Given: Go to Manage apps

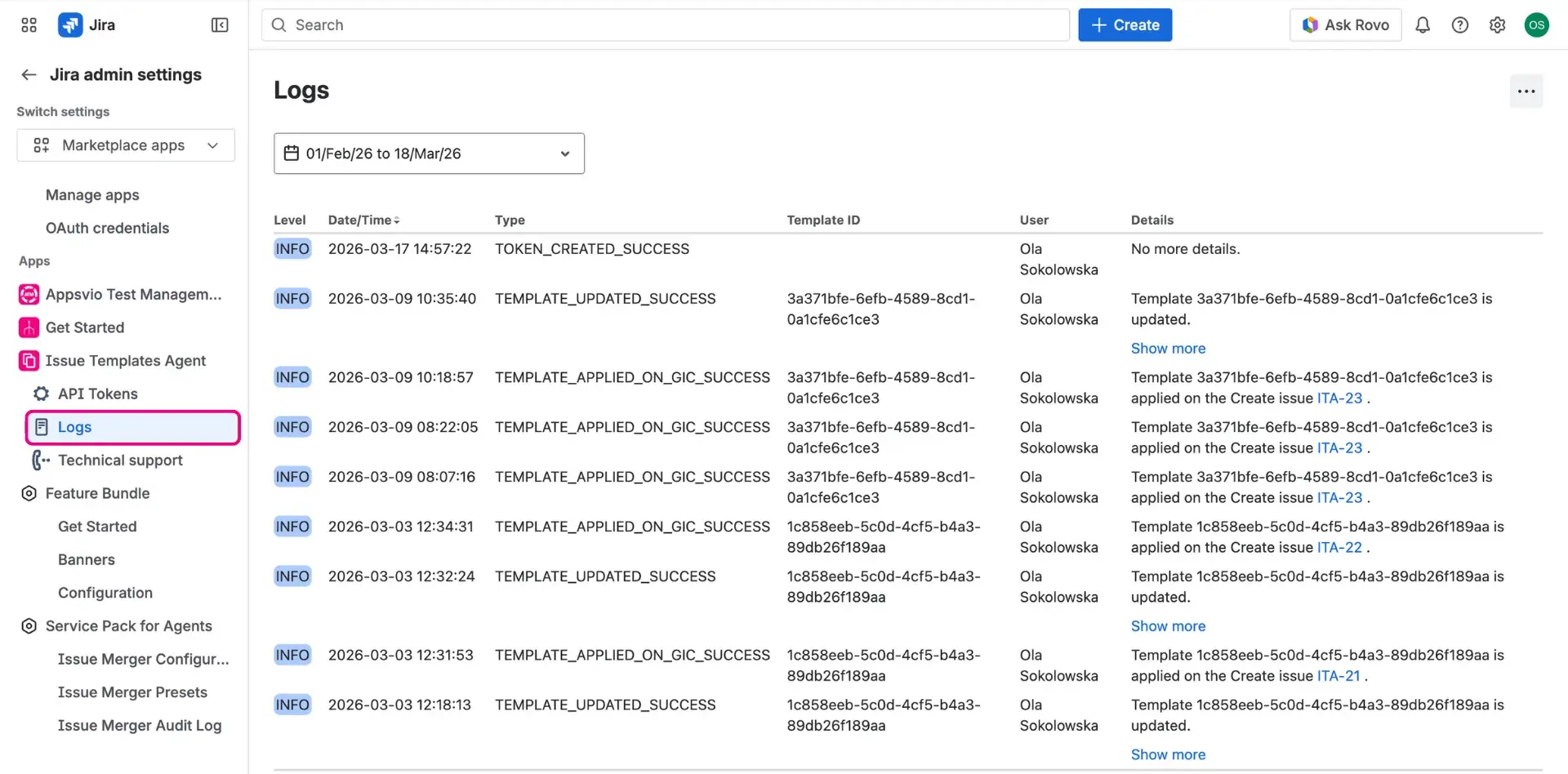Looking at the screenshot, I should [91, 194].
